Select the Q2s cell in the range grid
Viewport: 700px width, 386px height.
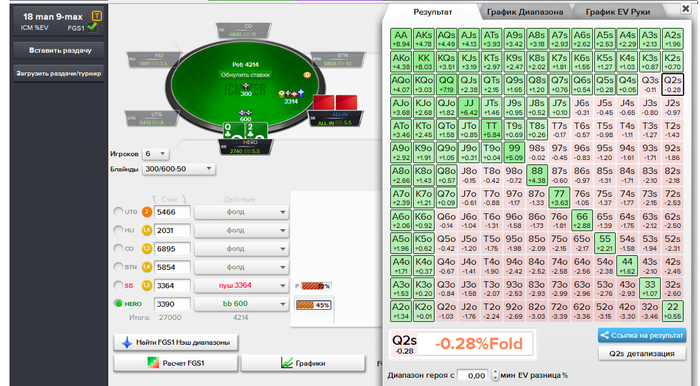point(672,84)
